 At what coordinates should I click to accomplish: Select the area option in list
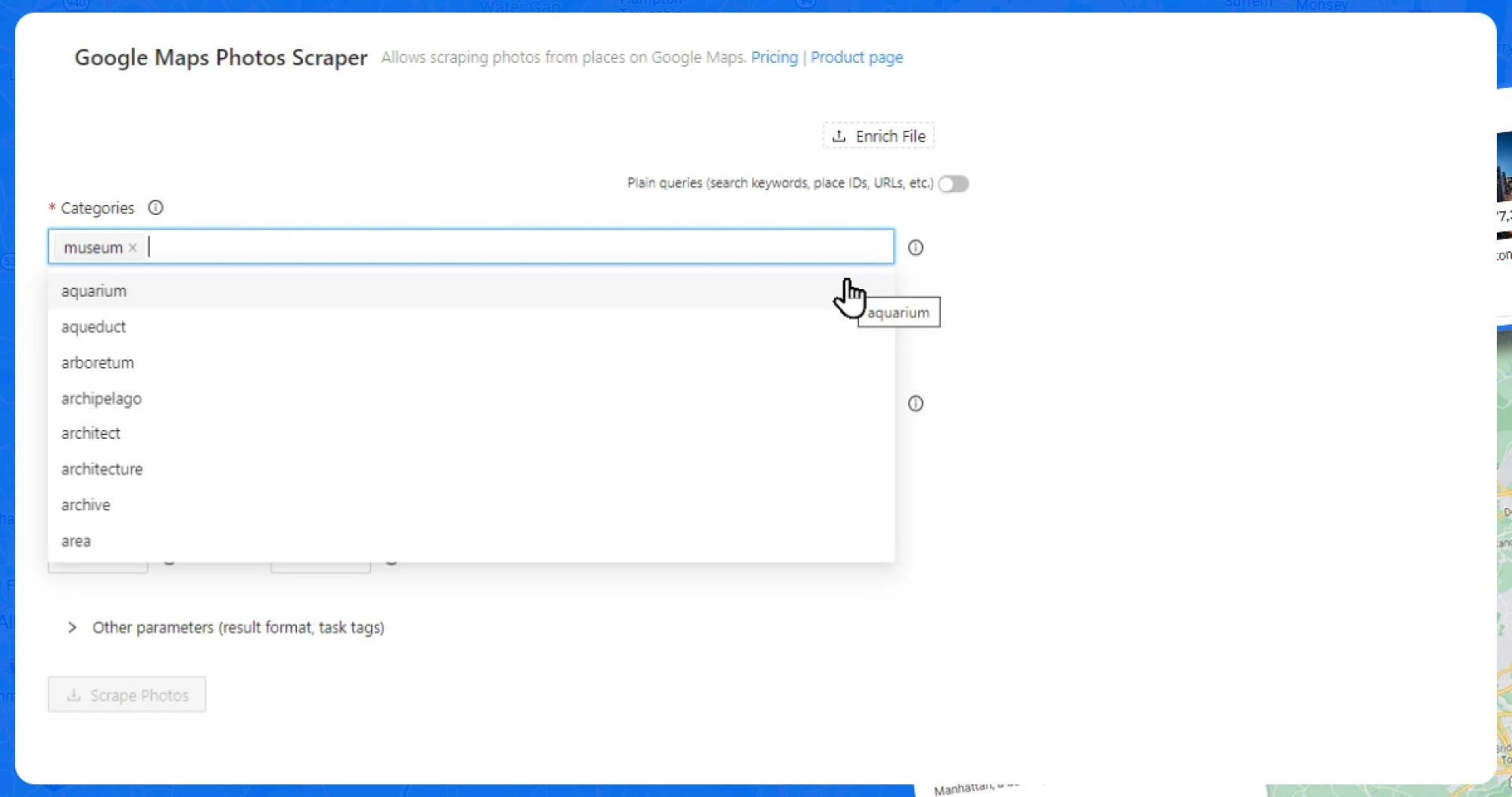76,541
